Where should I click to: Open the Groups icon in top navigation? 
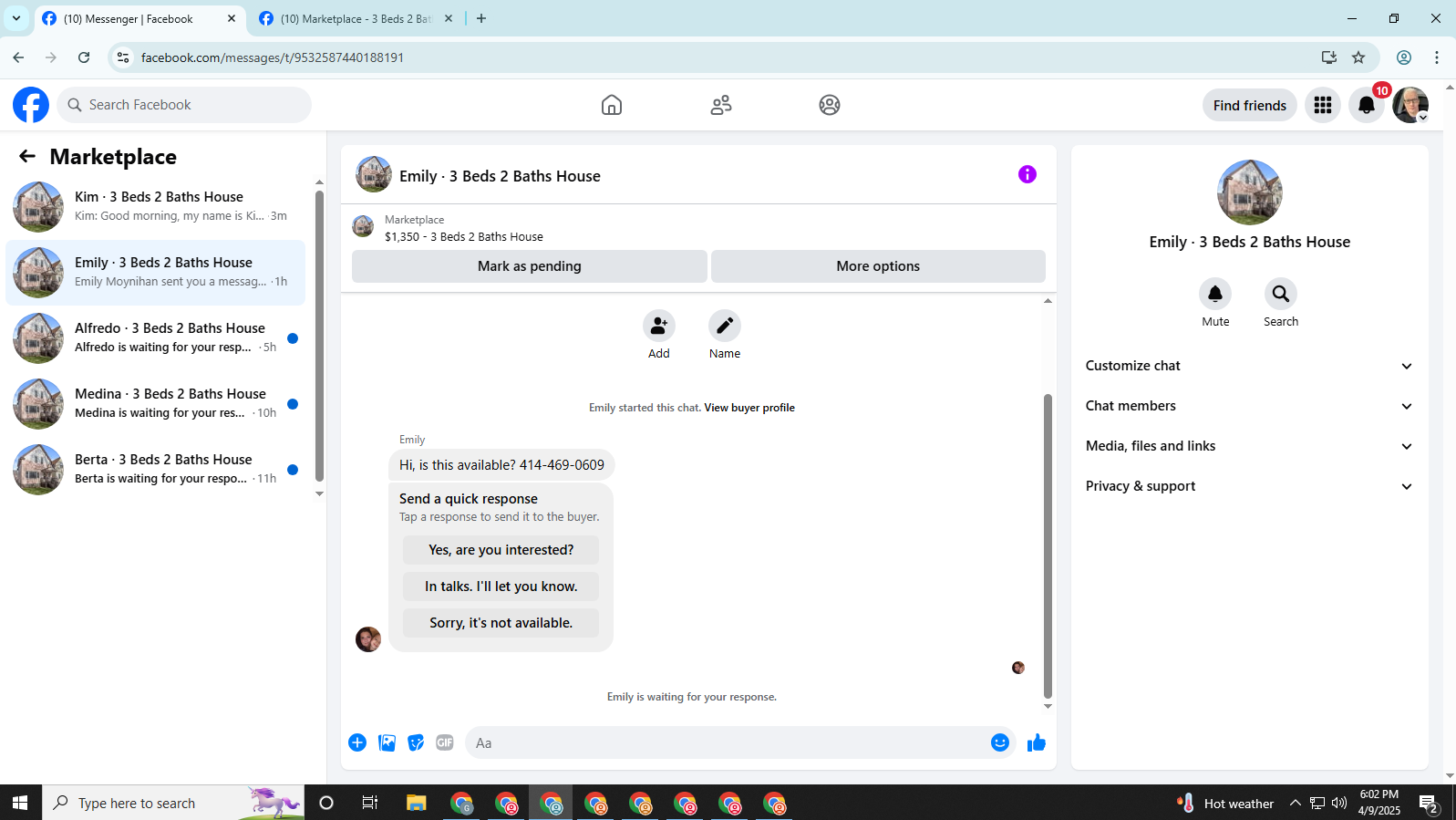[830, 105]
